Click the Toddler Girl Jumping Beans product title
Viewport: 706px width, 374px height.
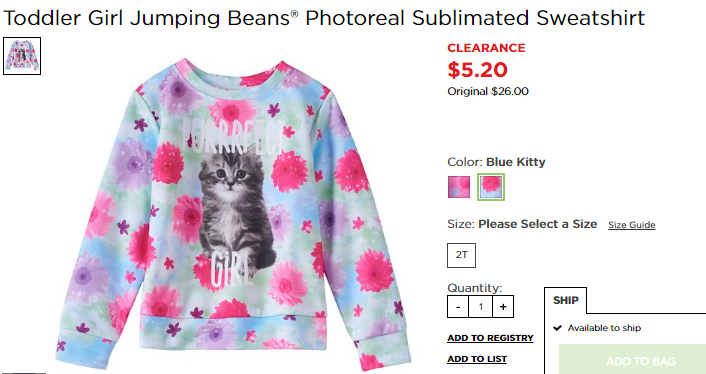[324, 18]
